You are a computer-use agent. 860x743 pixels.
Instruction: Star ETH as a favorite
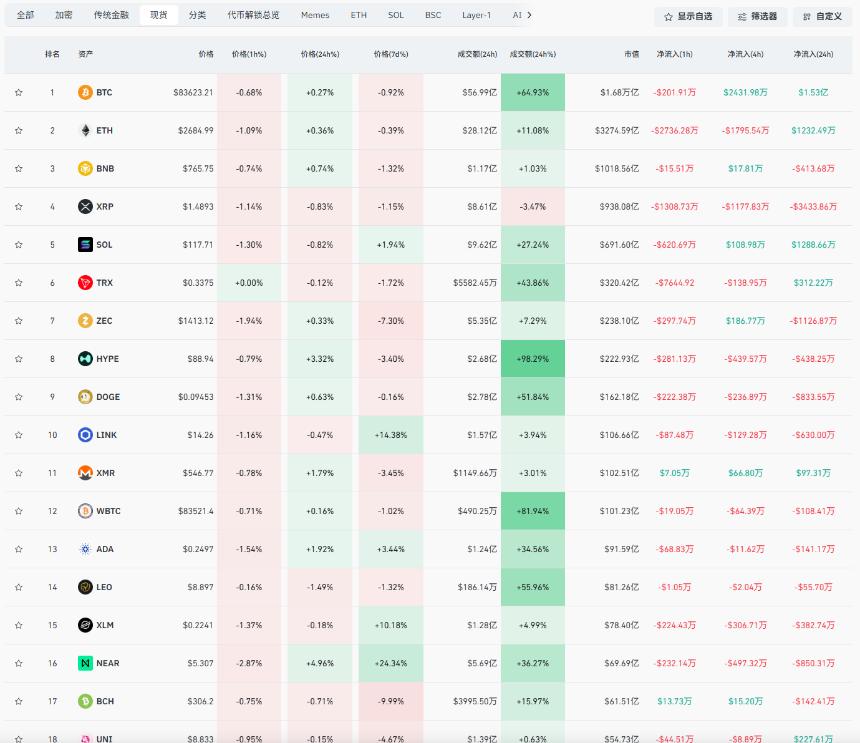[19, 131]
